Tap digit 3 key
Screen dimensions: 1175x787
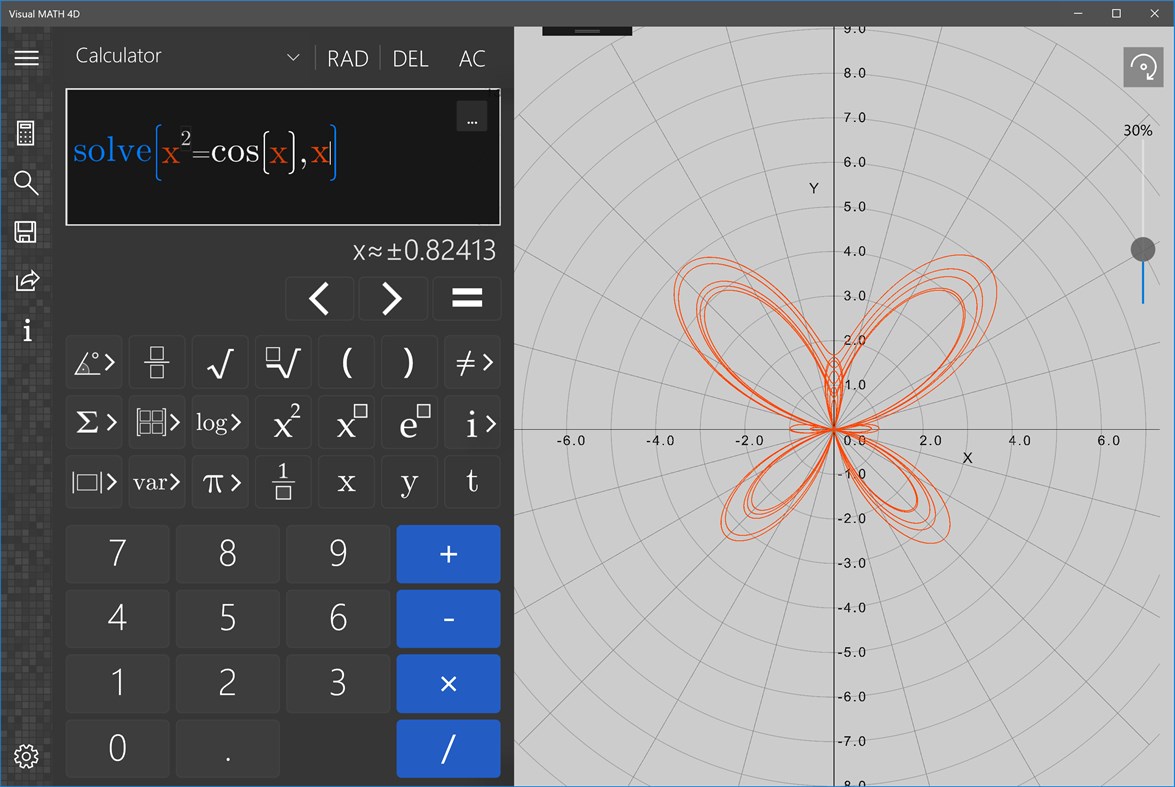(x=338, y=683)
